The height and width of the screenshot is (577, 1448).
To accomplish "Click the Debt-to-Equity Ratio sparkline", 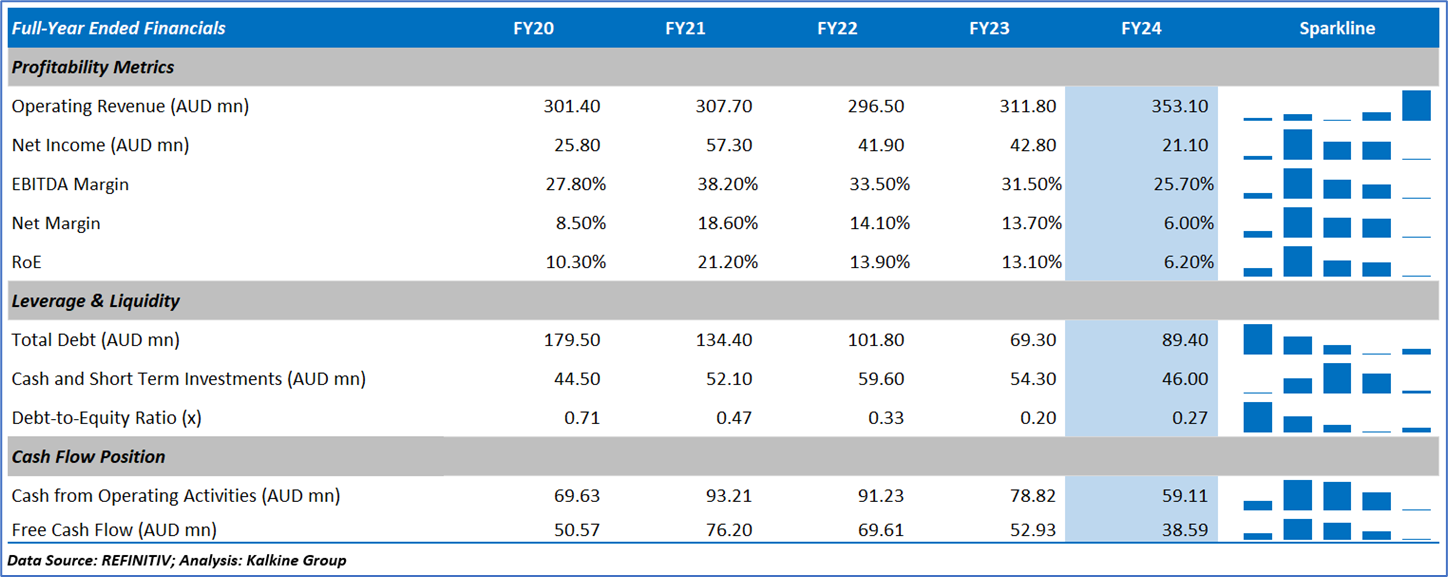I will (1337, 418).
